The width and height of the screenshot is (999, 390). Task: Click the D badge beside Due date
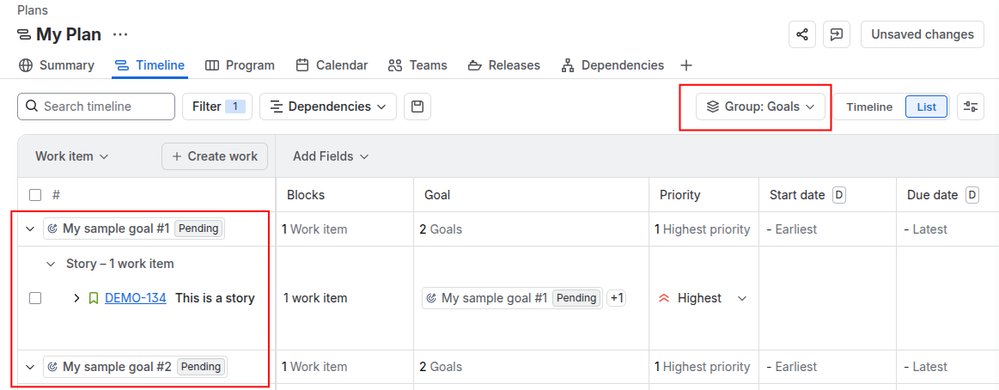972,195
